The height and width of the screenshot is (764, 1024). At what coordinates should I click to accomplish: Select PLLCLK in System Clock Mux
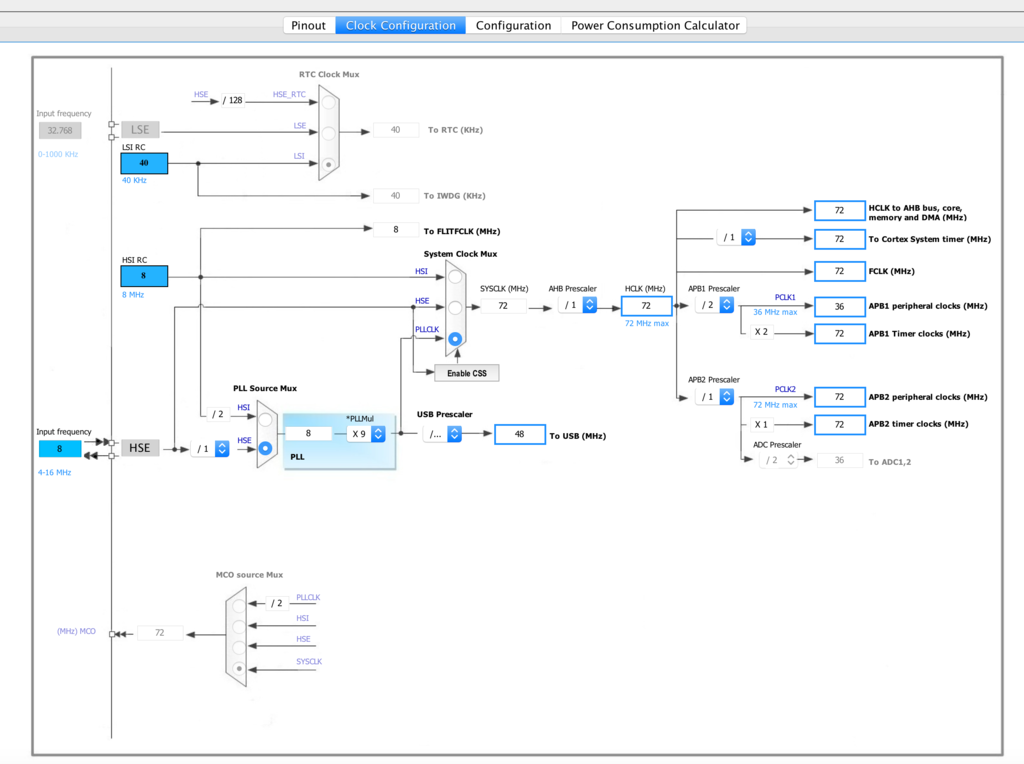[455, 338]
